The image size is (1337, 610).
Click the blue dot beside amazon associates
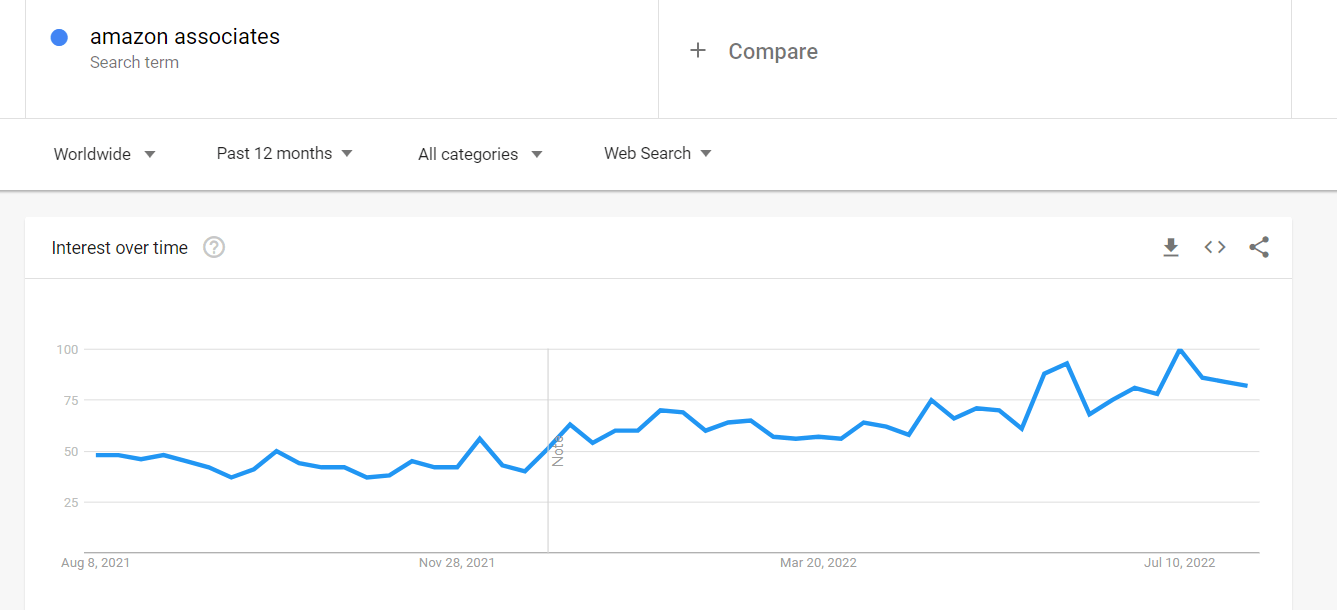[59, 37]
